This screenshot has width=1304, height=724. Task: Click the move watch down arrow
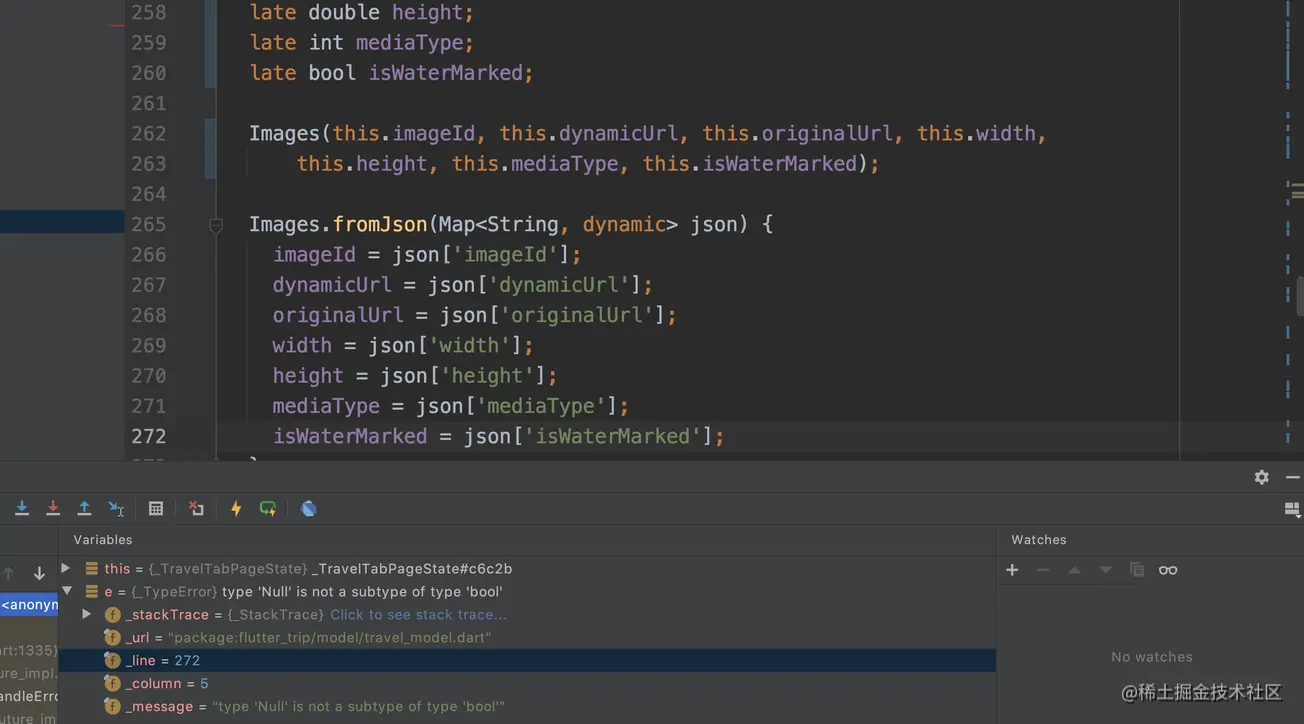point(1105,570)
